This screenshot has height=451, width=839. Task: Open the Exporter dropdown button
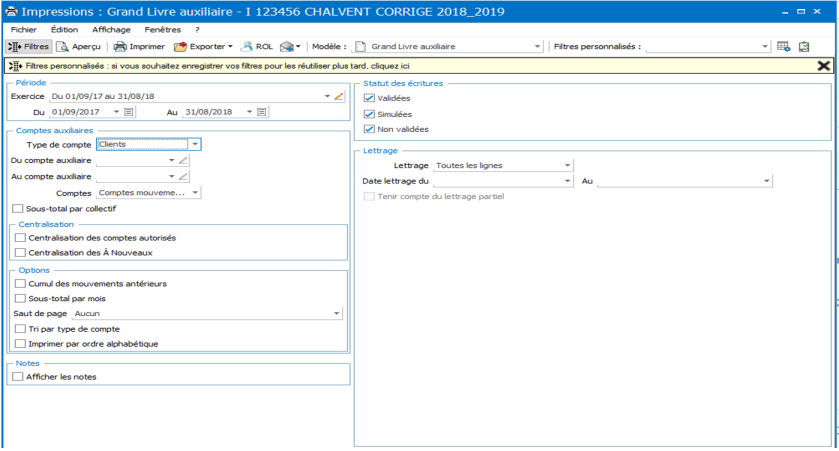point(203,47)
